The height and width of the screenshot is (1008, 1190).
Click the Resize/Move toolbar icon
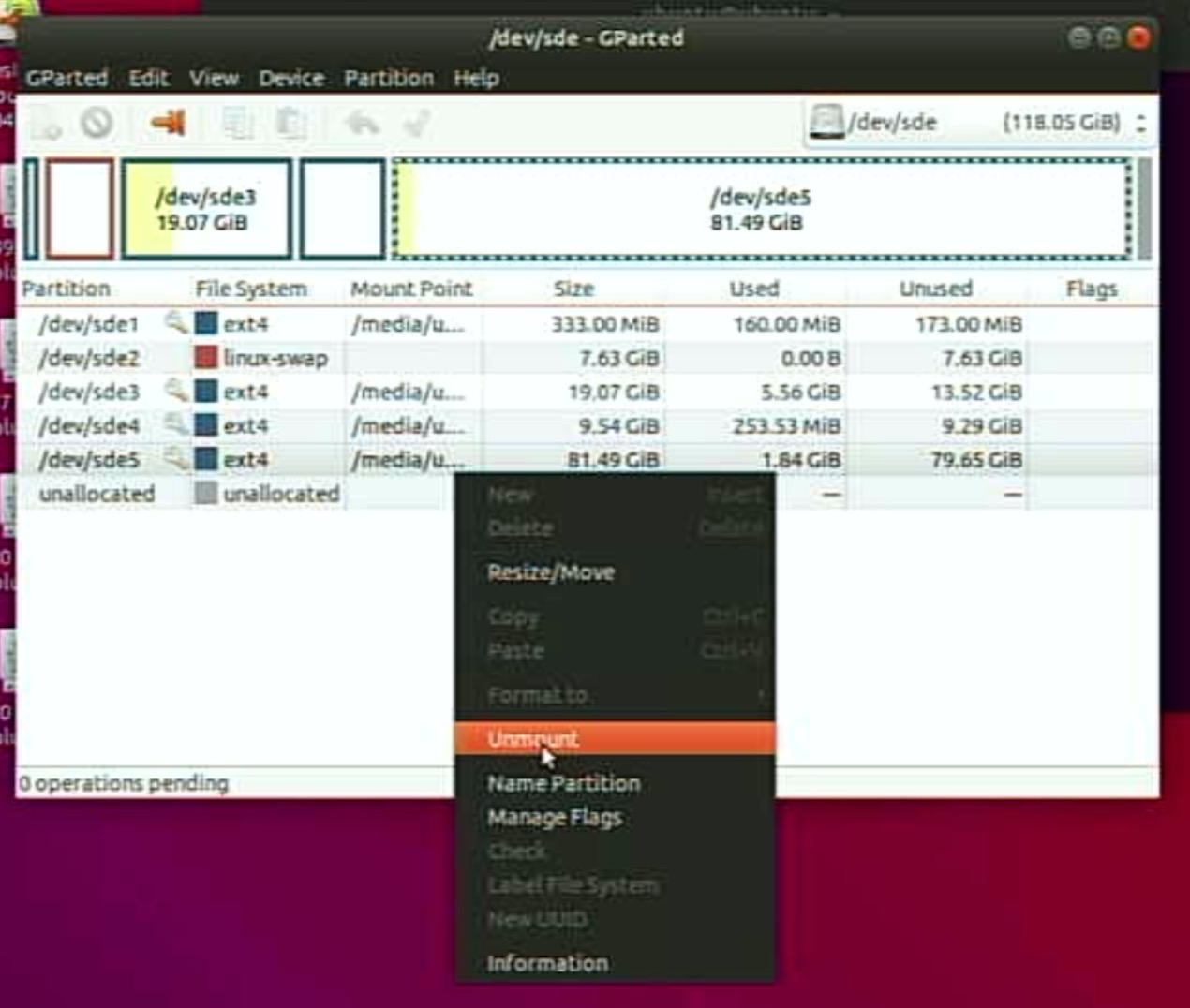pos(168,122)
